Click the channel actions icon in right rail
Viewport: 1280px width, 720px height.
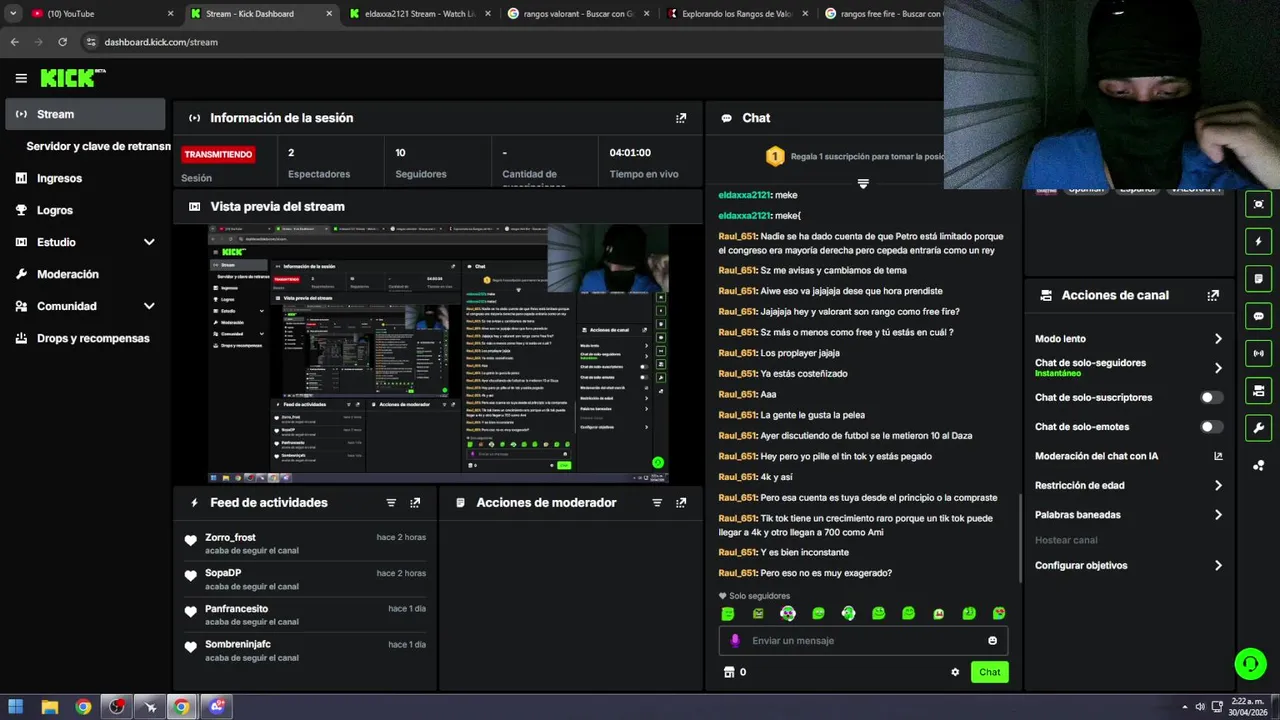coord(1258,390)
